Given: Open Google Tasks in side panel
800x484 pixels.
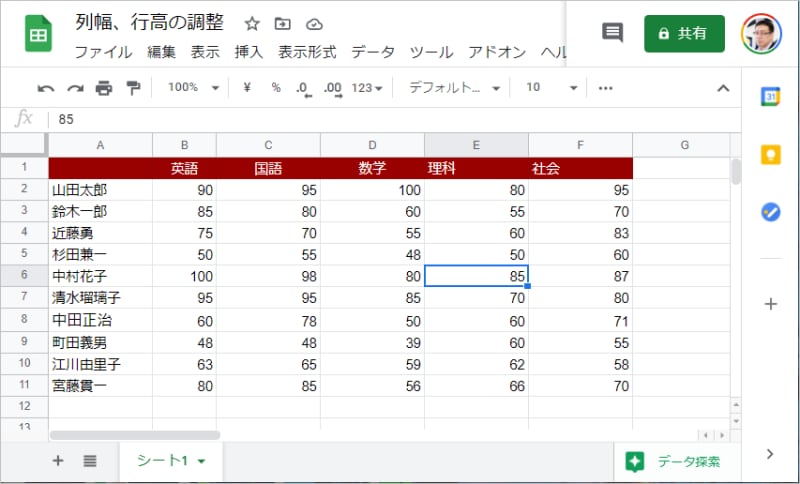Looking at the screenshot, I should tap(770, 212).
